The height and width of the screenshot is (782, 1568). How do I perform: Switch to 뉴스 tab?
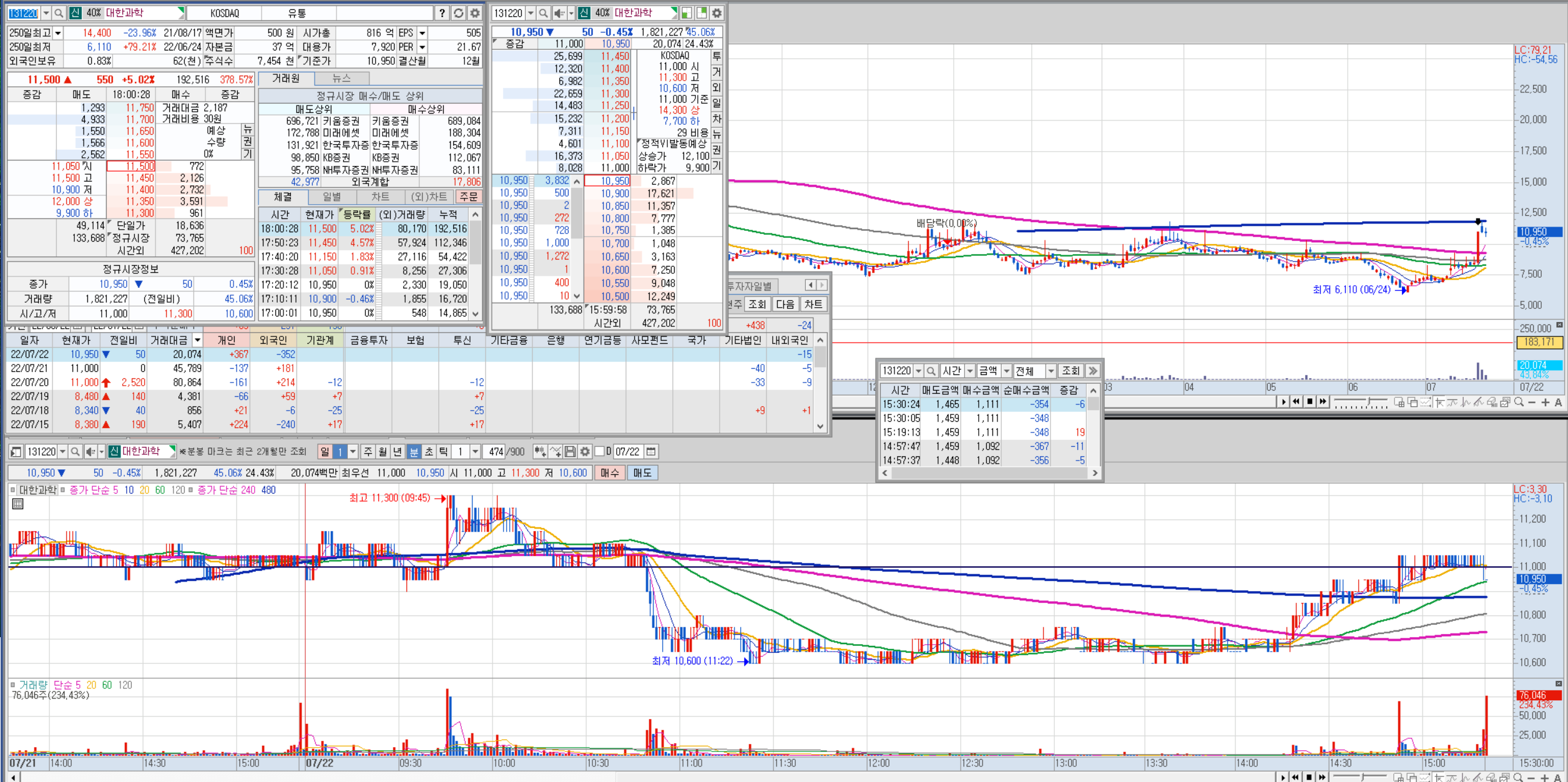tap(341, 78)
